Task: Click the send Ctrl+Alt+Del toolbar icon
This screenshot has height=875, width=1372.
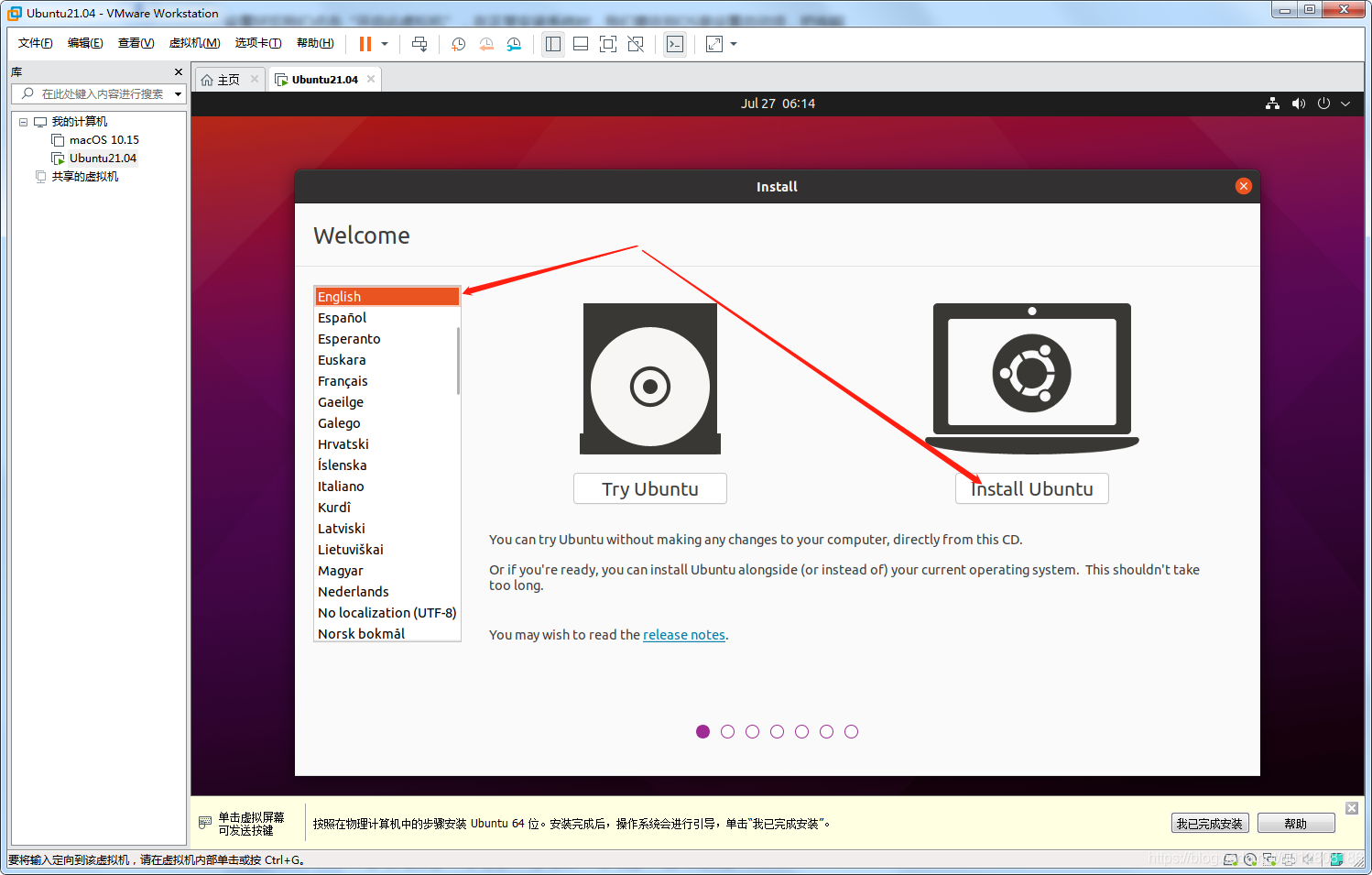Action: (419, 44)
